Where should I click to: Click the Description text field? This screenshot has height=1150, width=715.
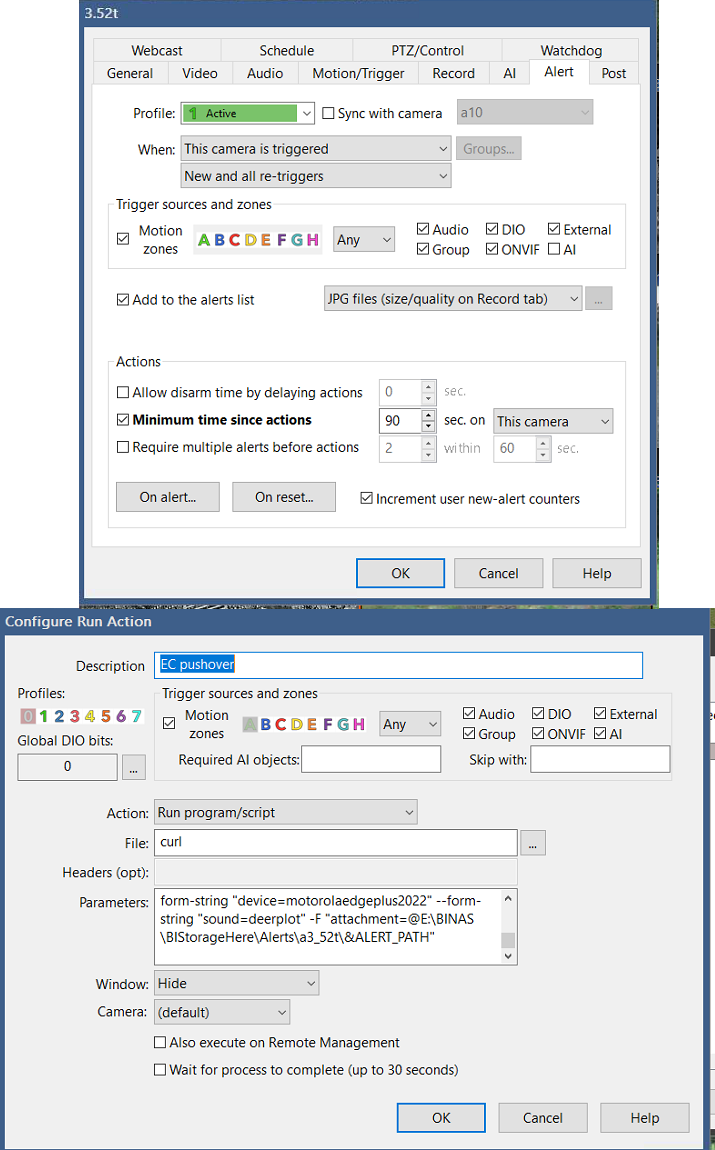(x=400, y=665)
